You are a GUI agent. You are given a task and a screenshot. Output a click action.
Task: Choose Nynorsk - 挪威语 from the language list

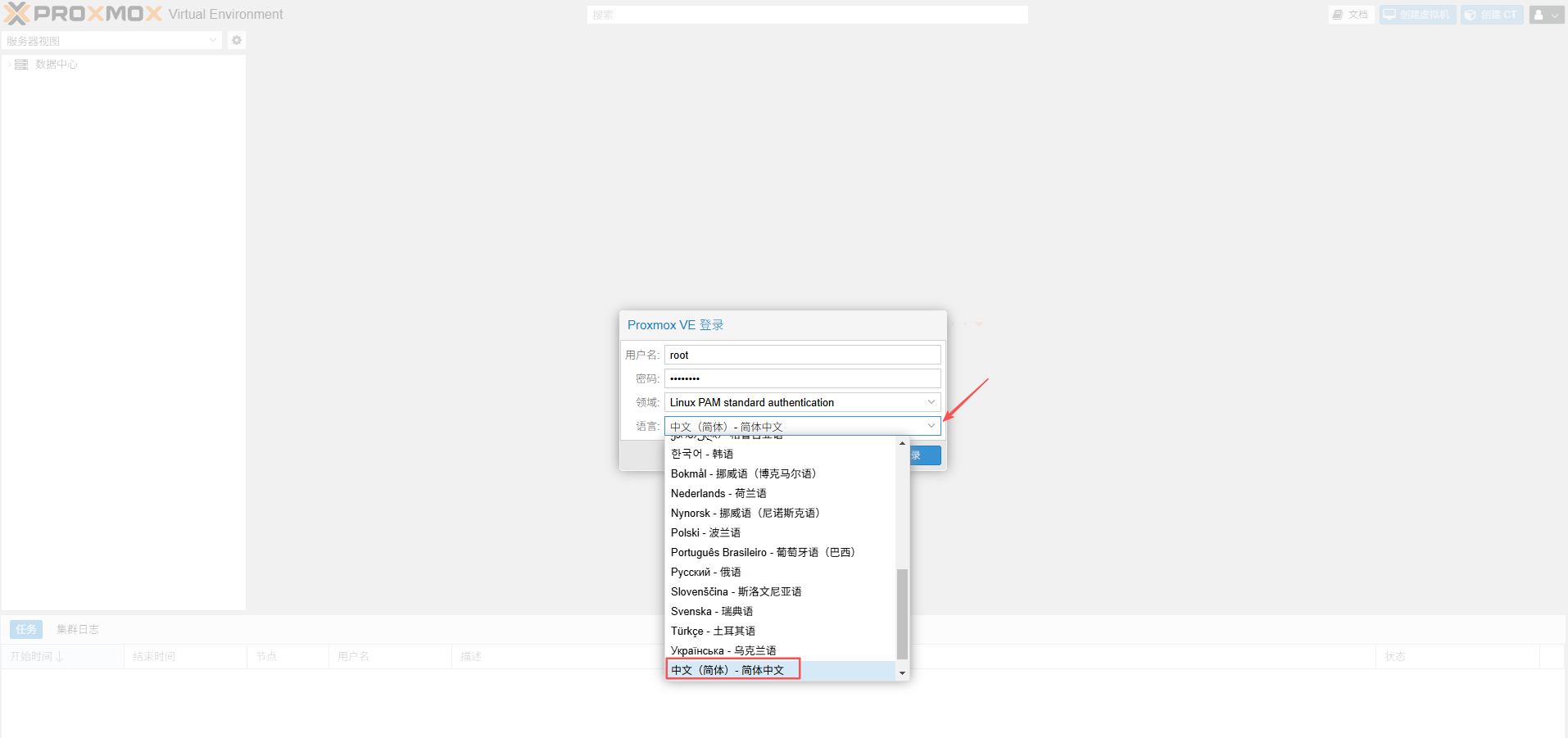coord(781,513)
